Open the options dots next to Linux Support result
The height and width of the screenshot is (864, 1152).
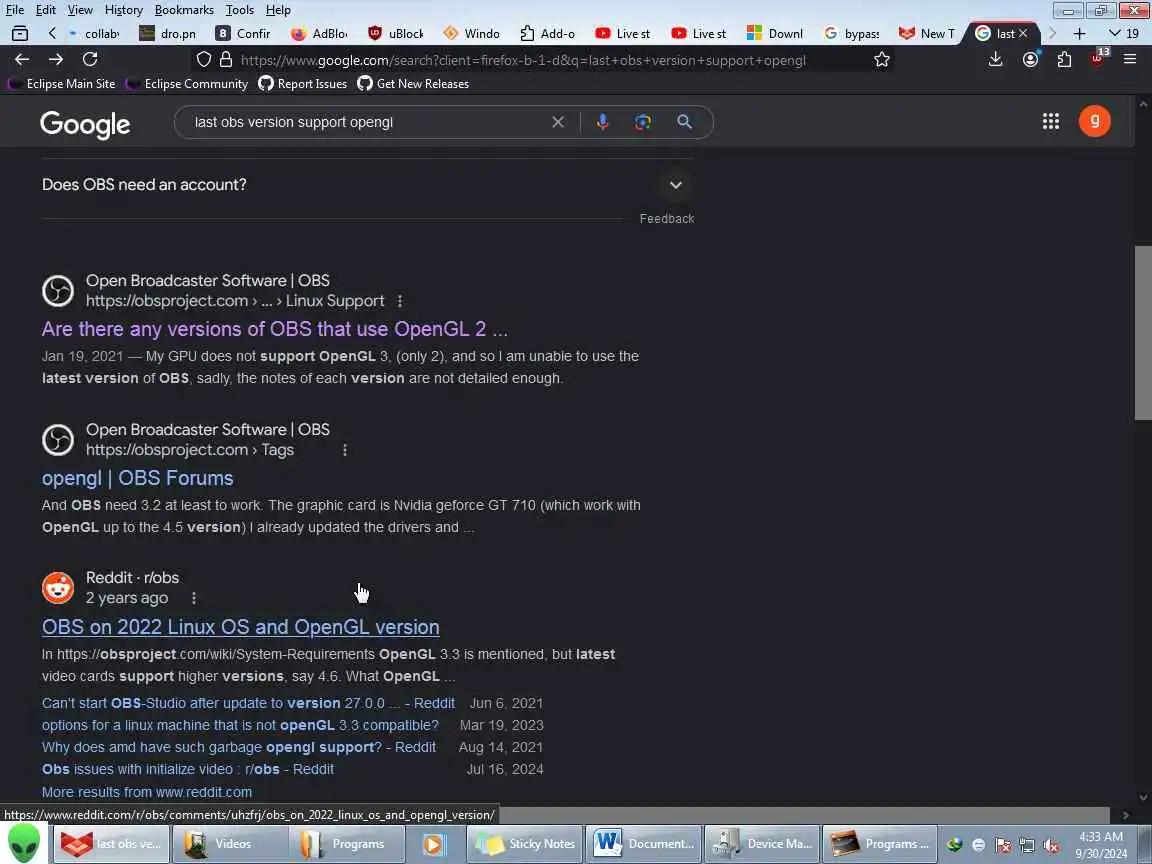pyautogui.click(x=400, y=301)
